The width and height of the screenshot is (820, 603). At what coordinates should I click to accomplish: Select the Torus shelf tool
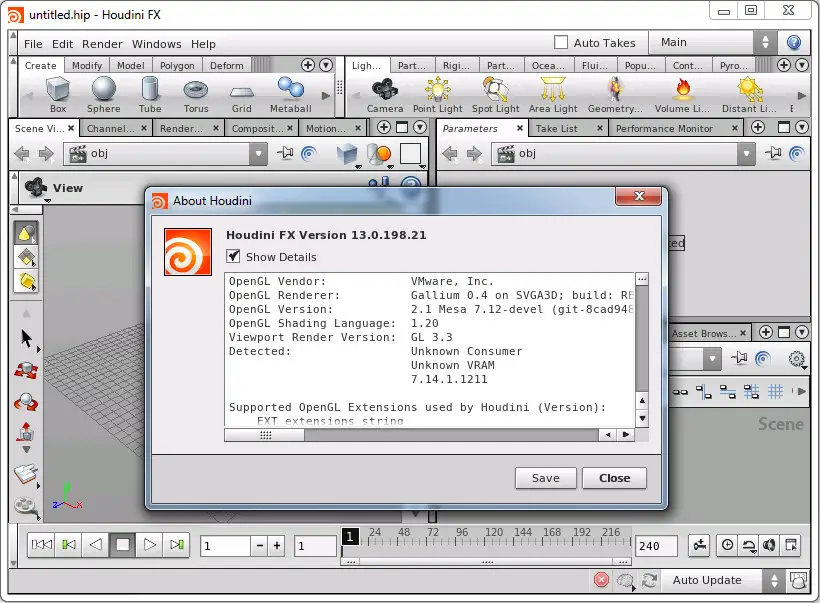point(196,95)
